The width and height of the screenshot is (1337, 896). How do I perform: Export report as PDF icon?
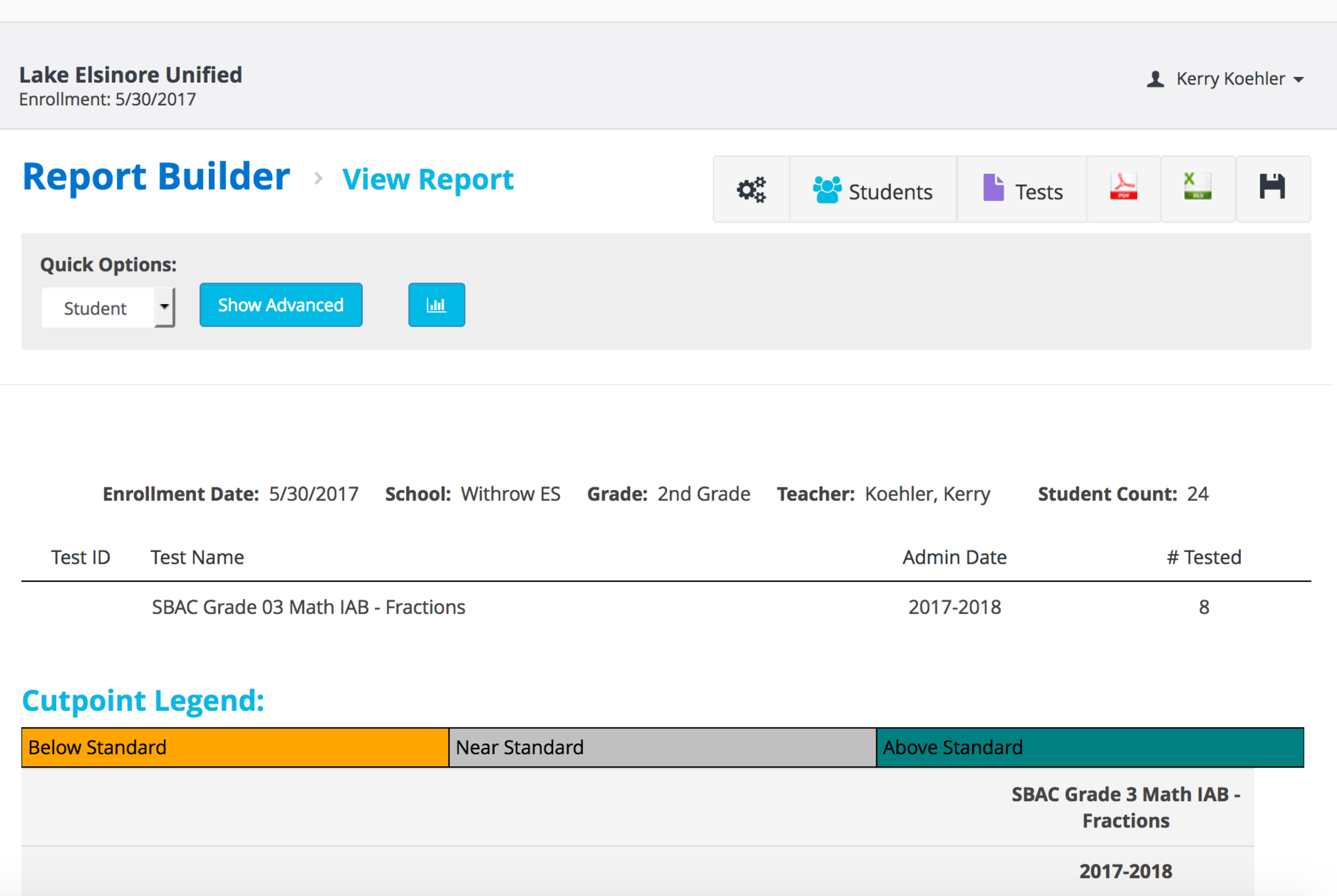1124,188
